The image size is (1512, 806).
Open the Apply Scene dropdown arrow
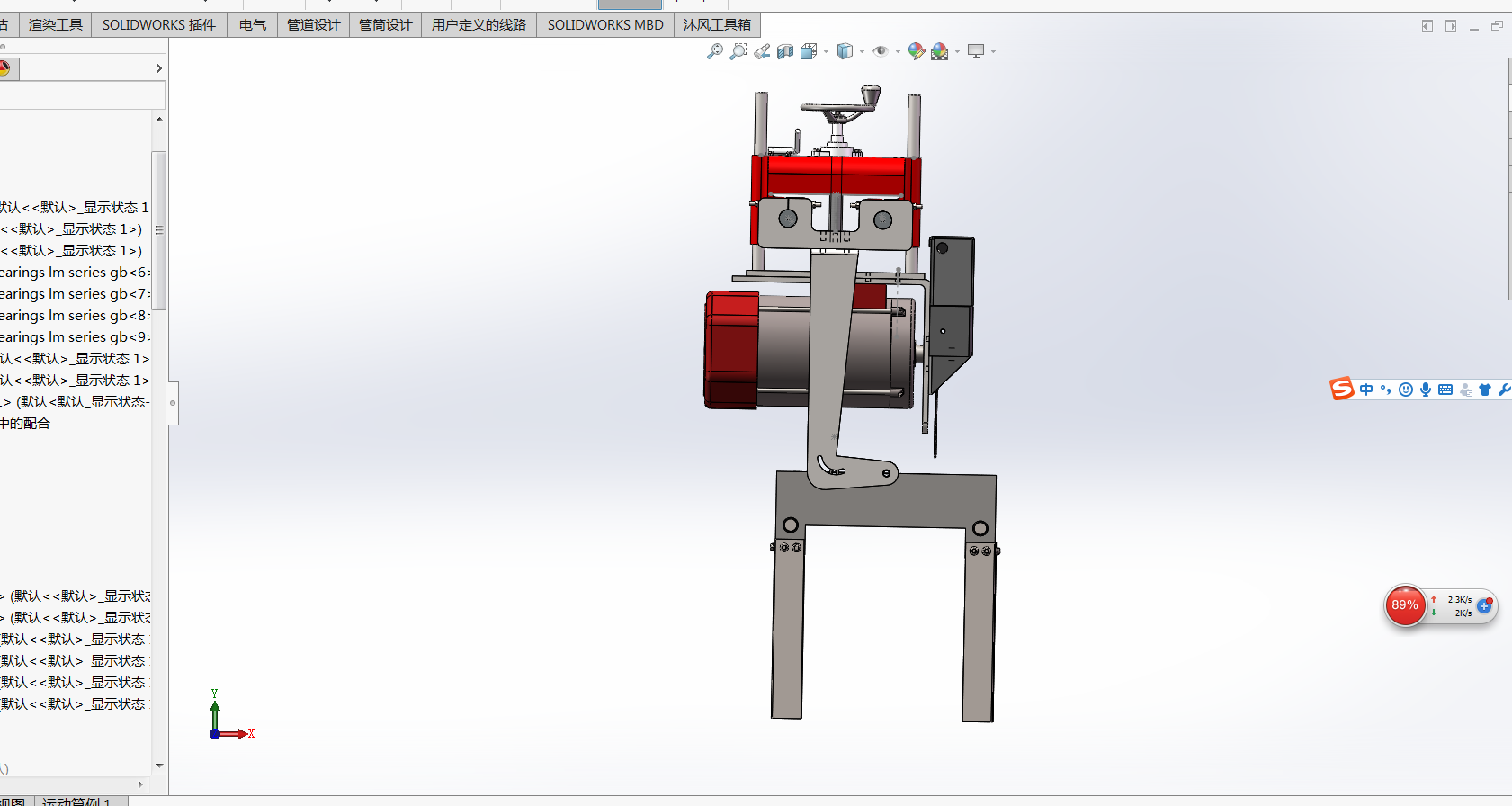point(957,52)
